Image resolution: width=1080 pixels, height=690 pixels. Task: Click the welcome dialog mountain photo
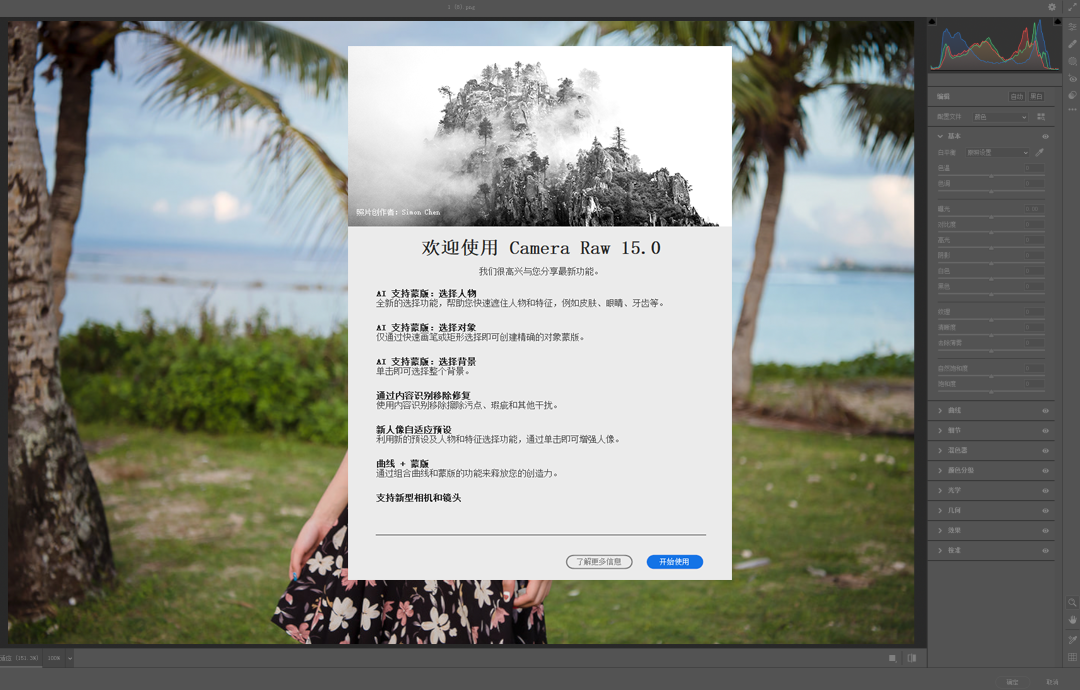(540, 136)
